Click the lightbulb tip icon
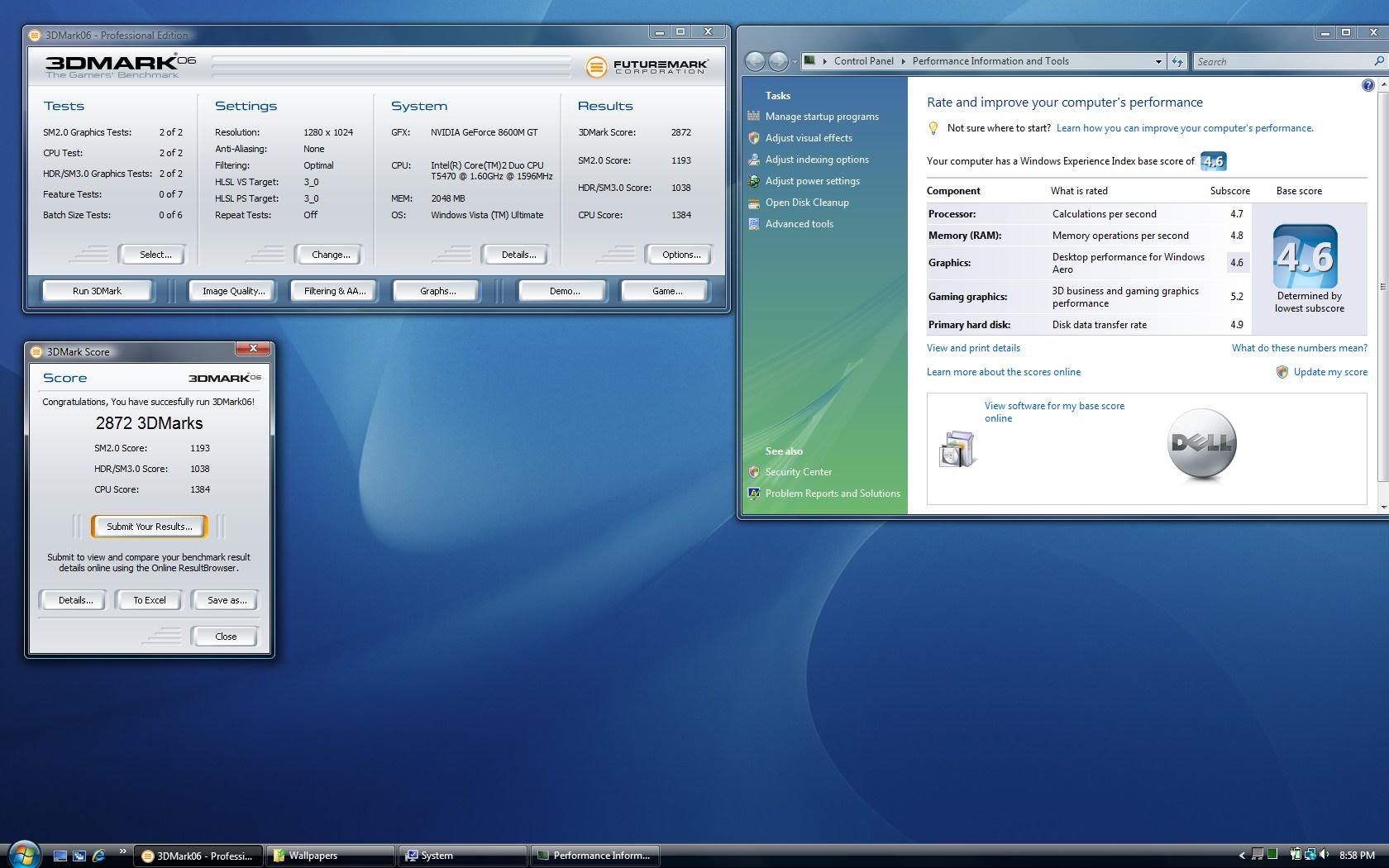Viewport: 1389px width, 868px height. click(x=933, y=128)
